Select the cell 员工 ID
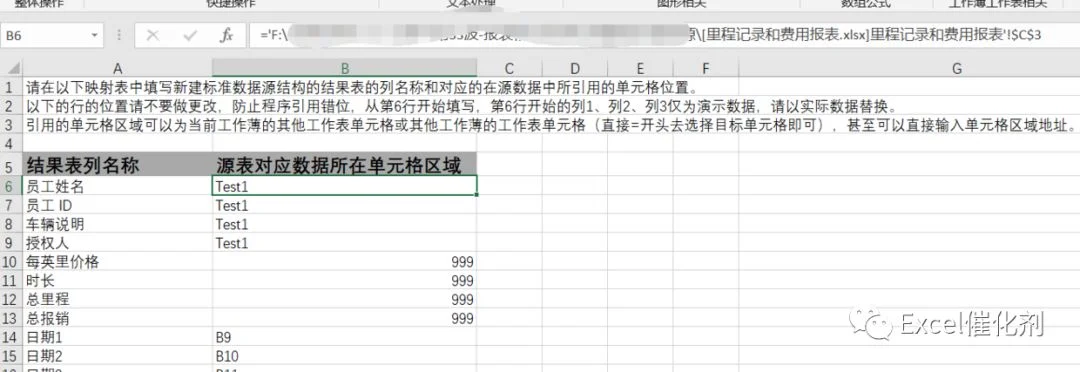 118,205
